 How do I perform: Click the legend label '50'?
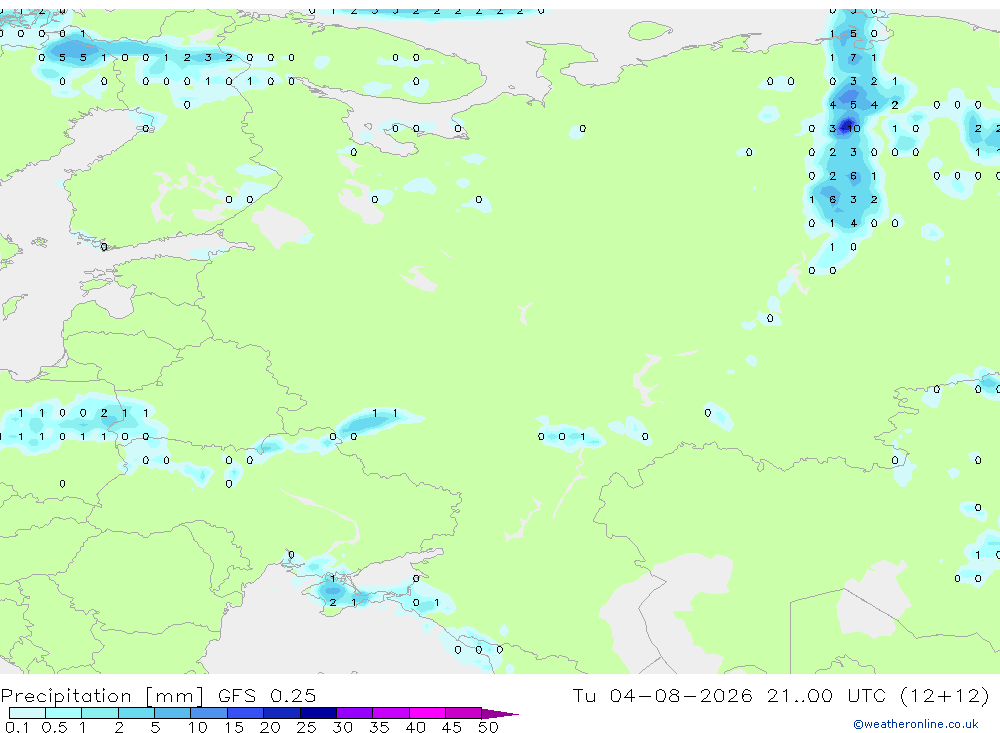[x=488, y=727]
